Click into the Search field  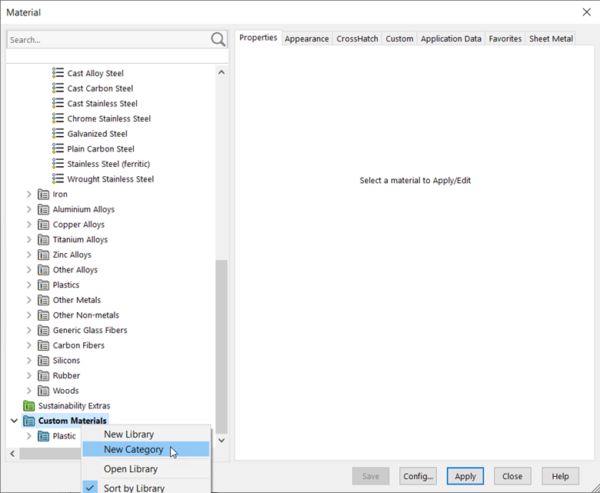tap(108, 39)
